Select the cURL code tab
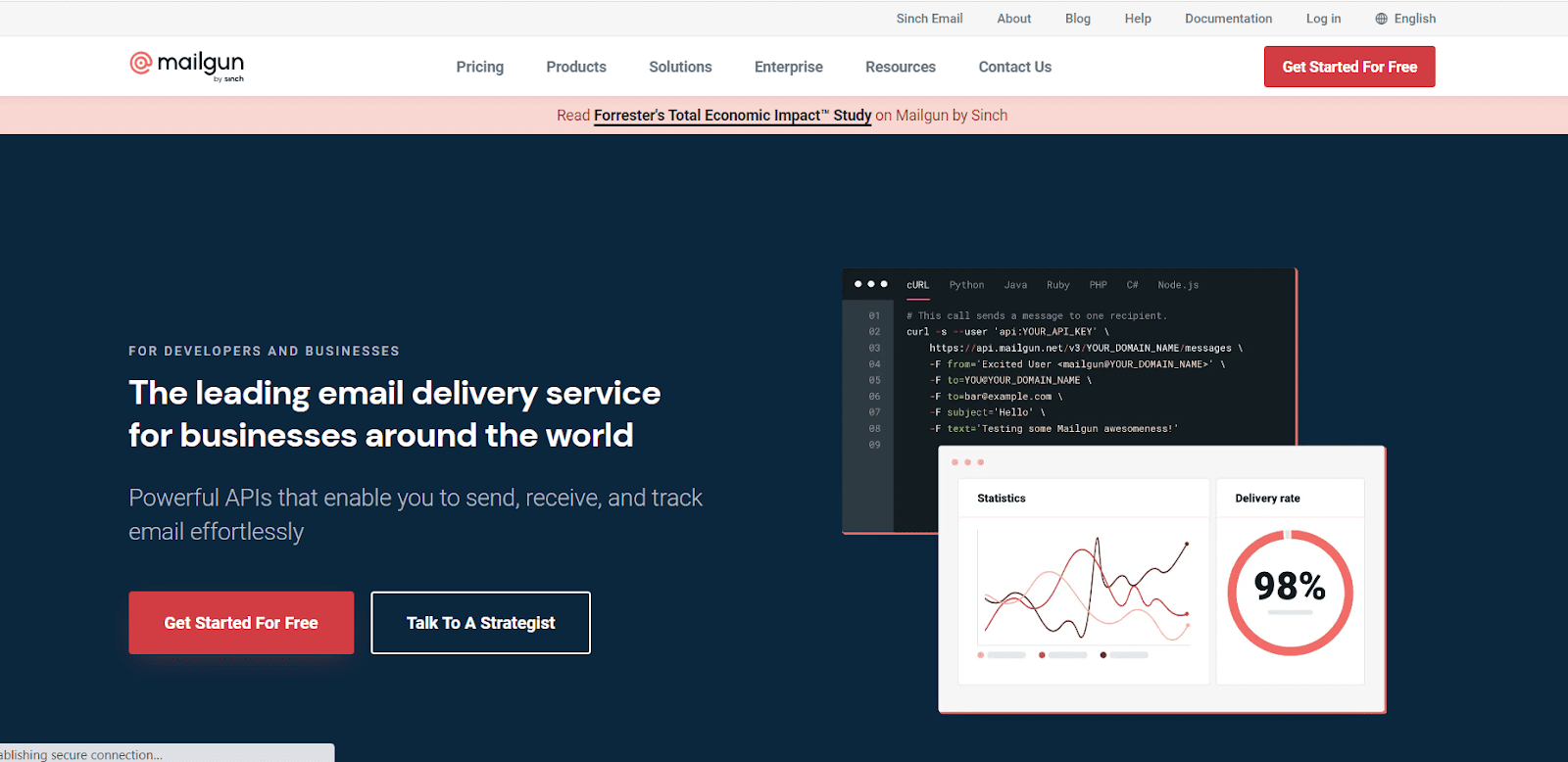The height and width of the screenshot is (762, 1568). [x=917, y=285]
